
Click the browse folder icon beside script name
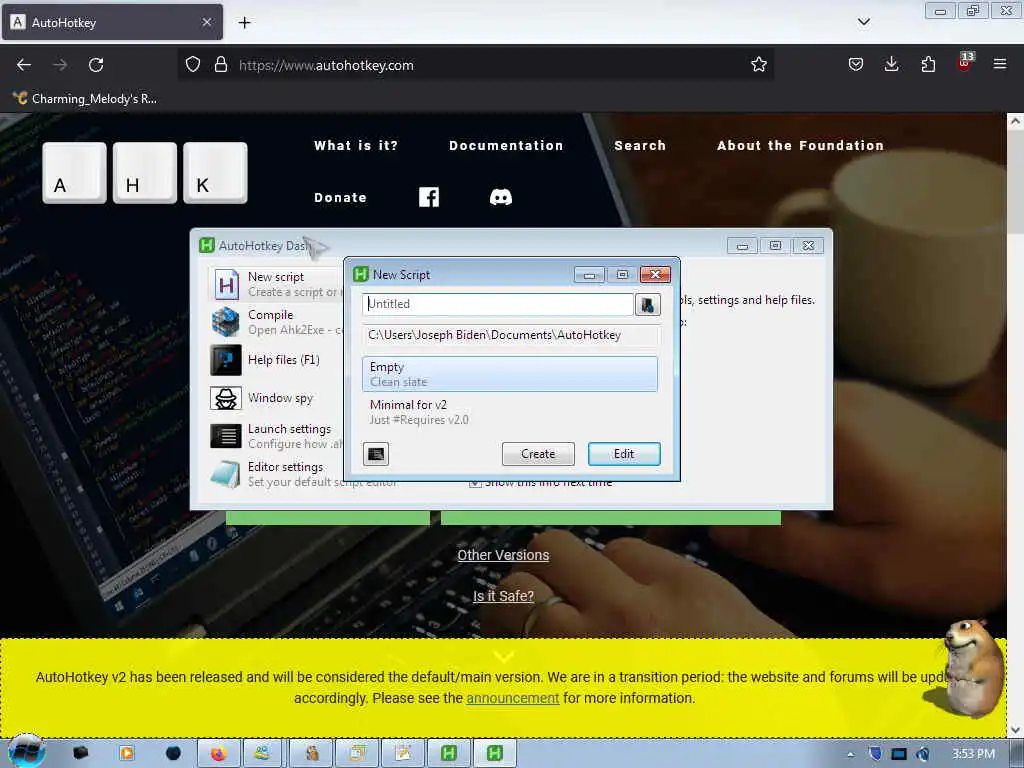648,304
